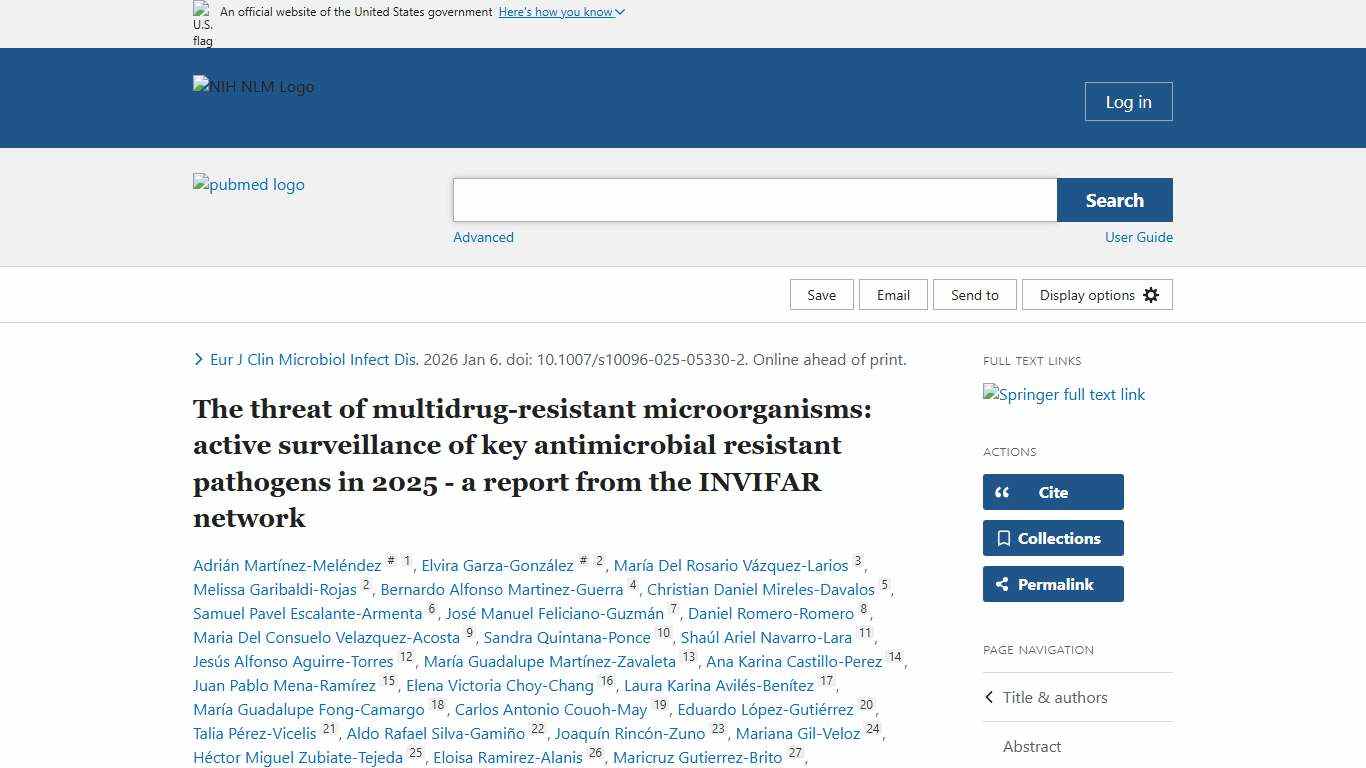This screenshot has width=1366, height=768.
Task: Click the NIH NLM logo
Action: pyautogui.click(x=253, y=87)
